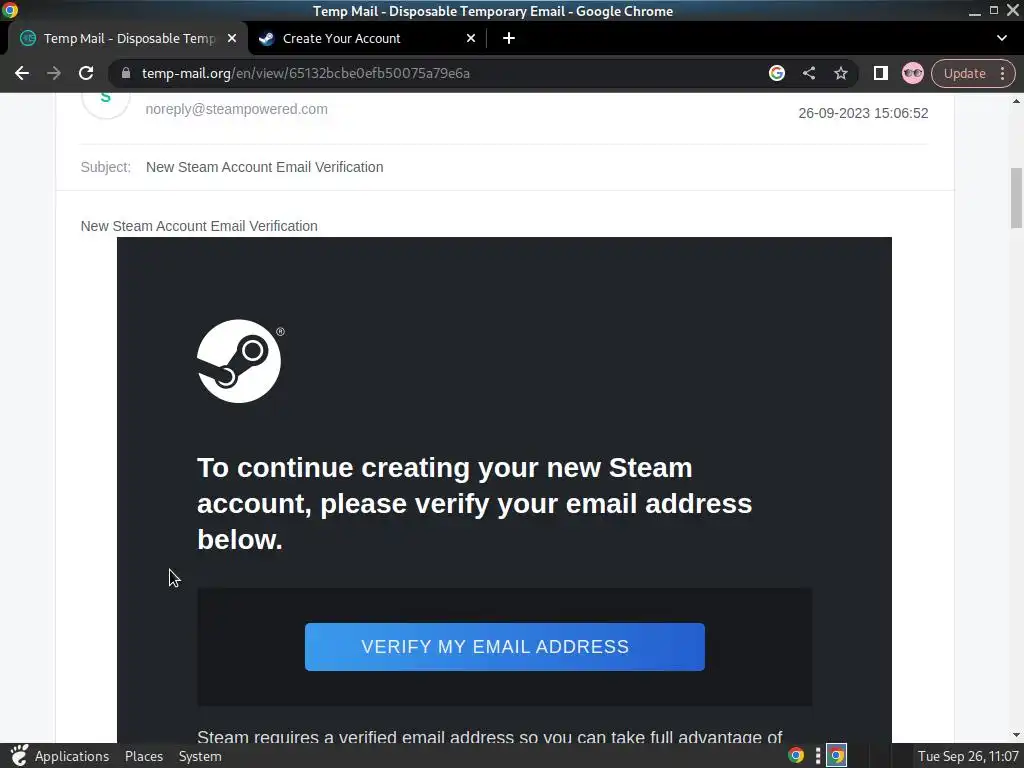Open a new browser tab
Image resolution: width=1024 pixels, height=768 pixels.
pyautogui.click(x=509, y=39)
